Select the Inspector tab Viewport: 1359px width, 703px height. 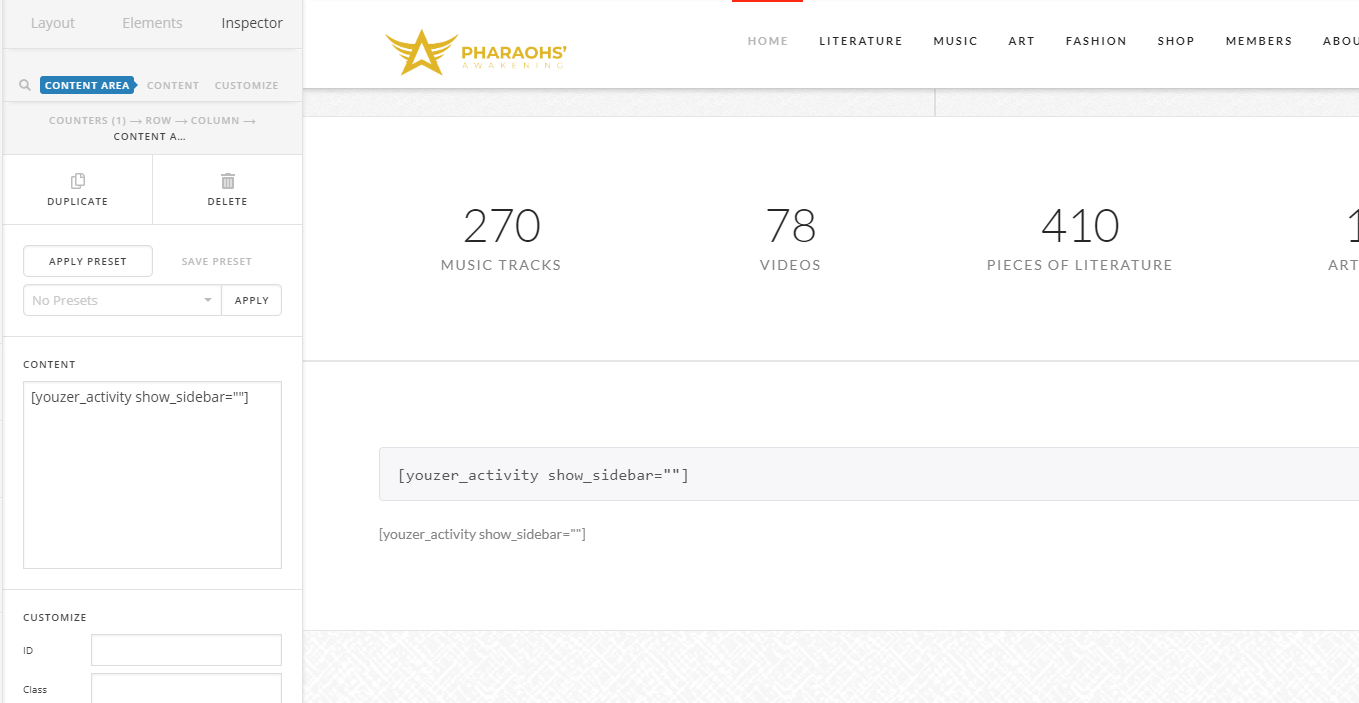click(252, 23)
